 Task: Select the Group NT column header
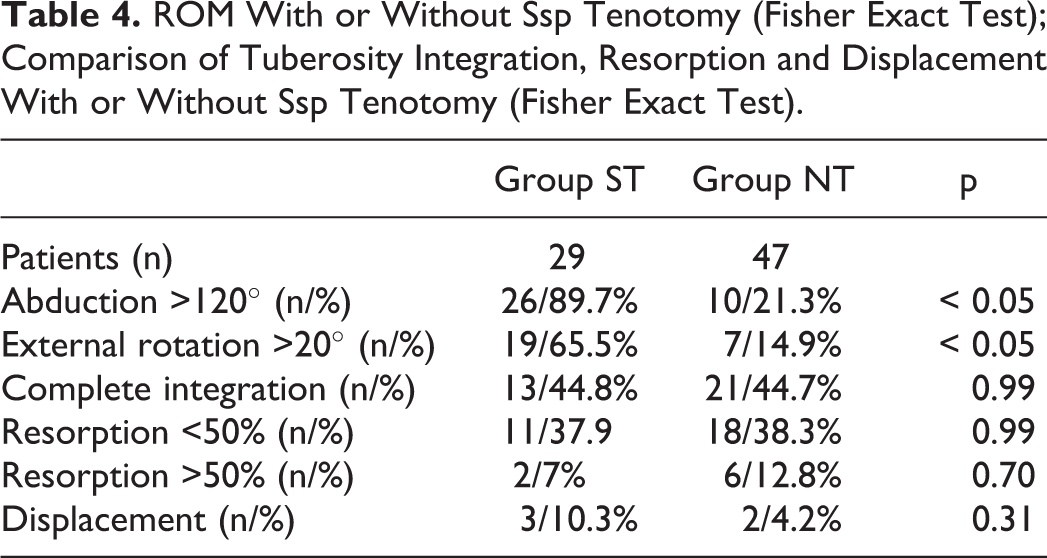773,180
